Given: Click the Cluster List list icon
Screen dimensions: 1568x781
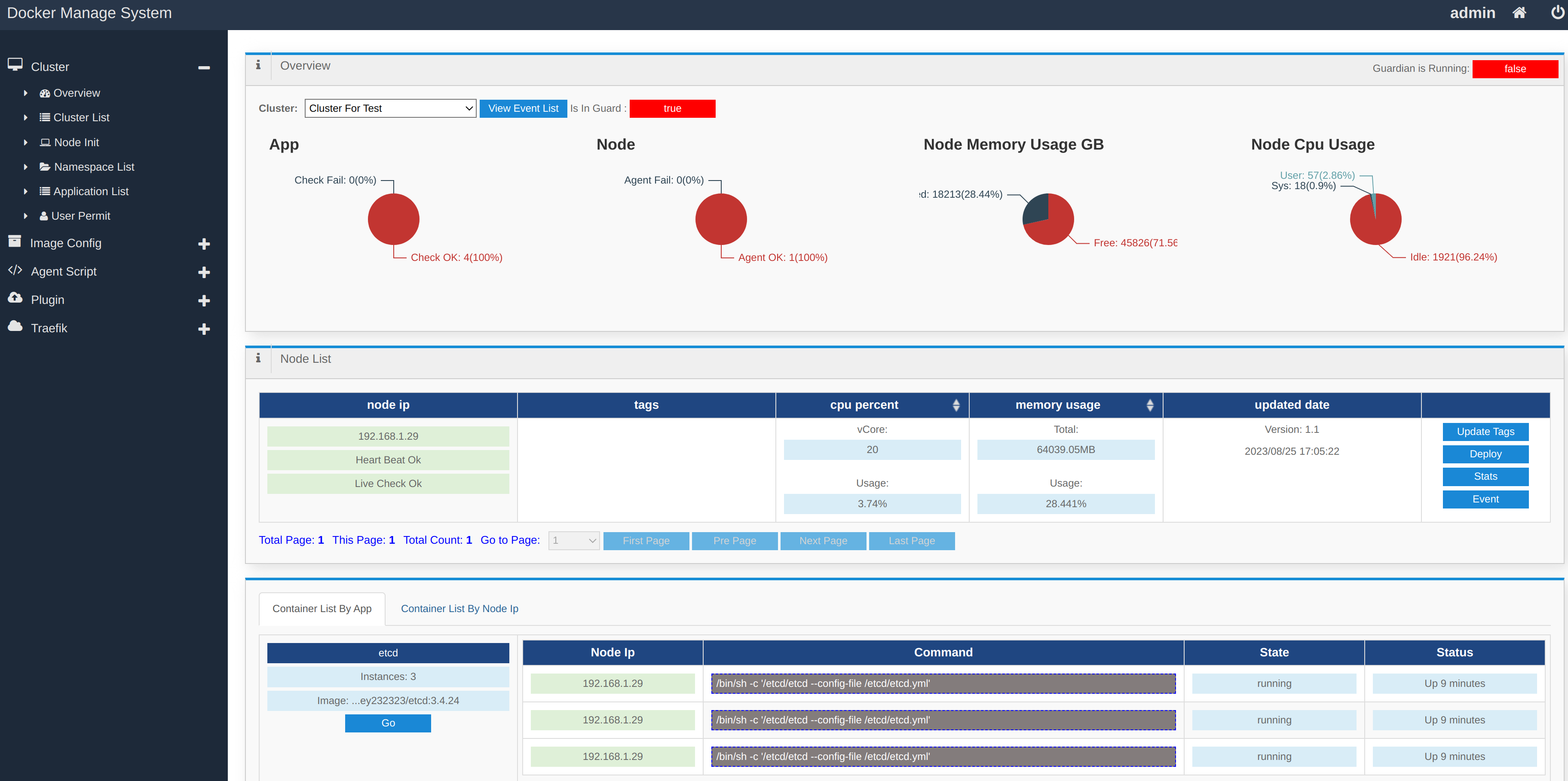Looking at the screenshot, I should pos(44,117).
